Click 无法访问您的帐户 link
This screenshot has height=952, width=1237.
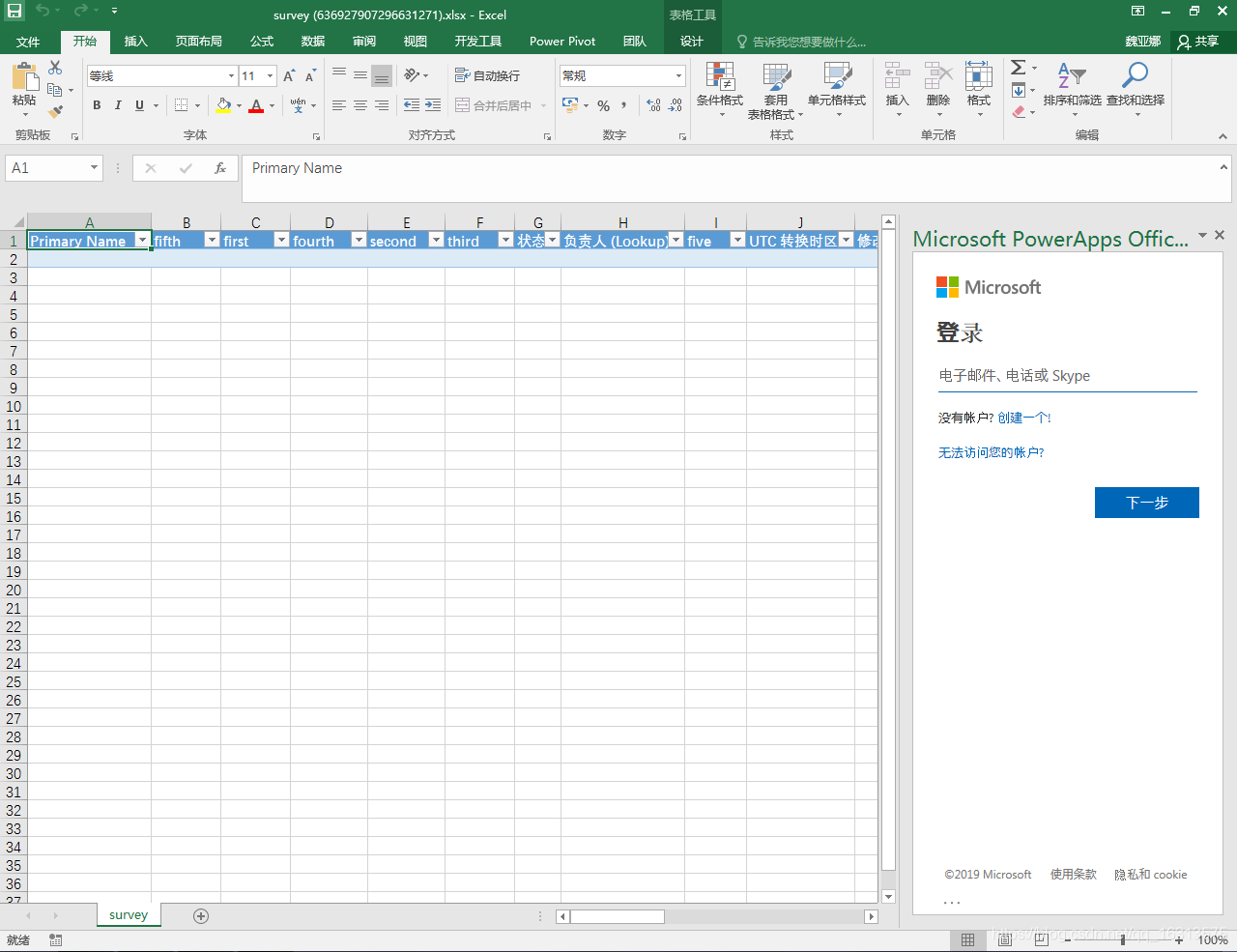click(x=992, y=452)
